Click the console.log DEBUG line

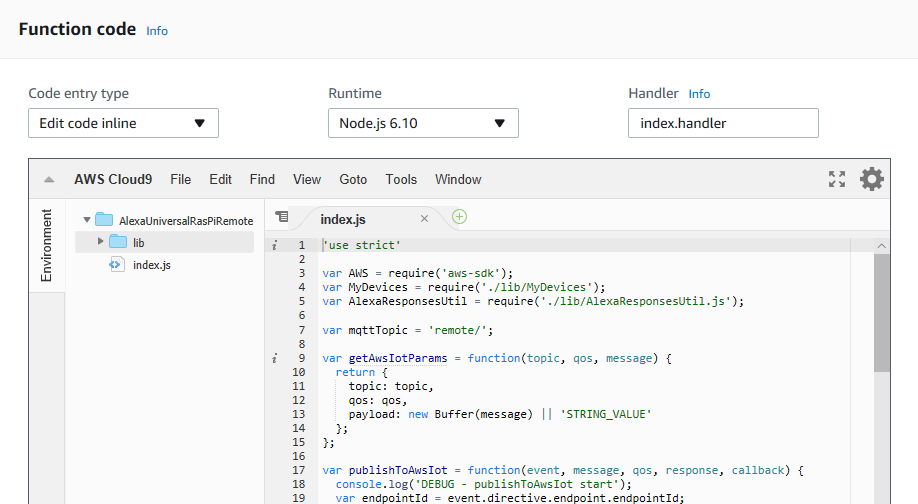click(484, 484)
